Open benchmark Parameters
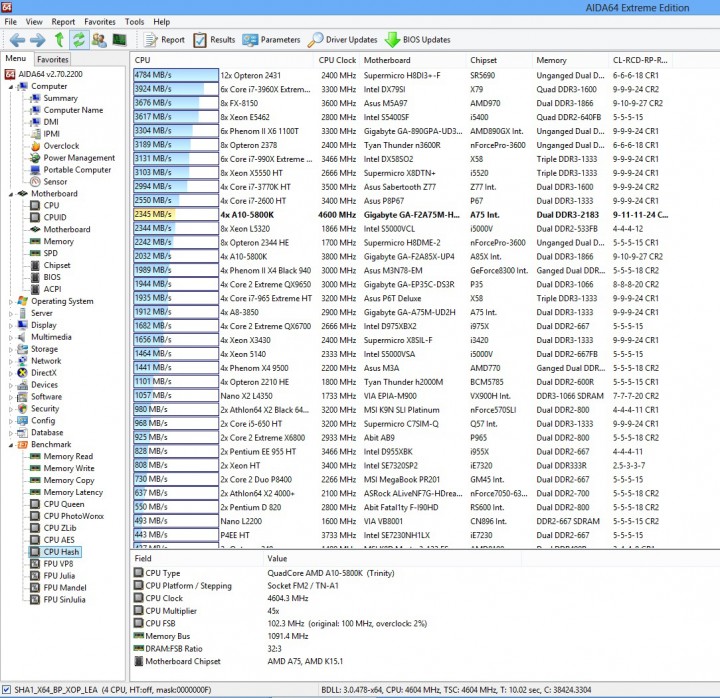 271,40
